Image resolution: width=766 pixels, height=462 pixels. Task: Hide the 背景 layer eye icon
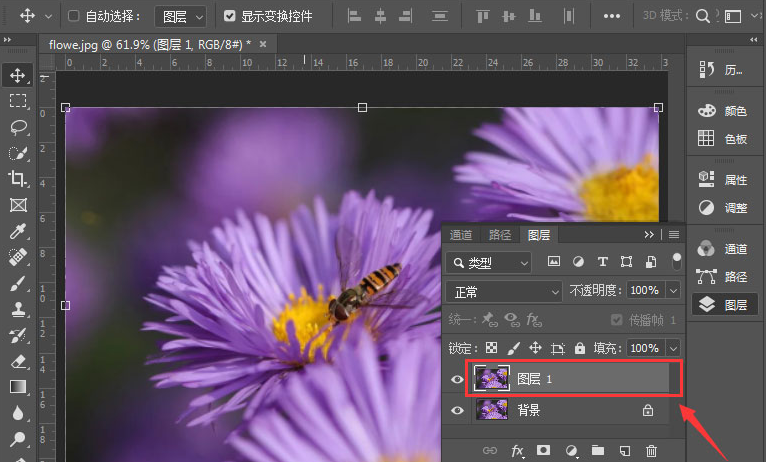(x=457, y=410)
